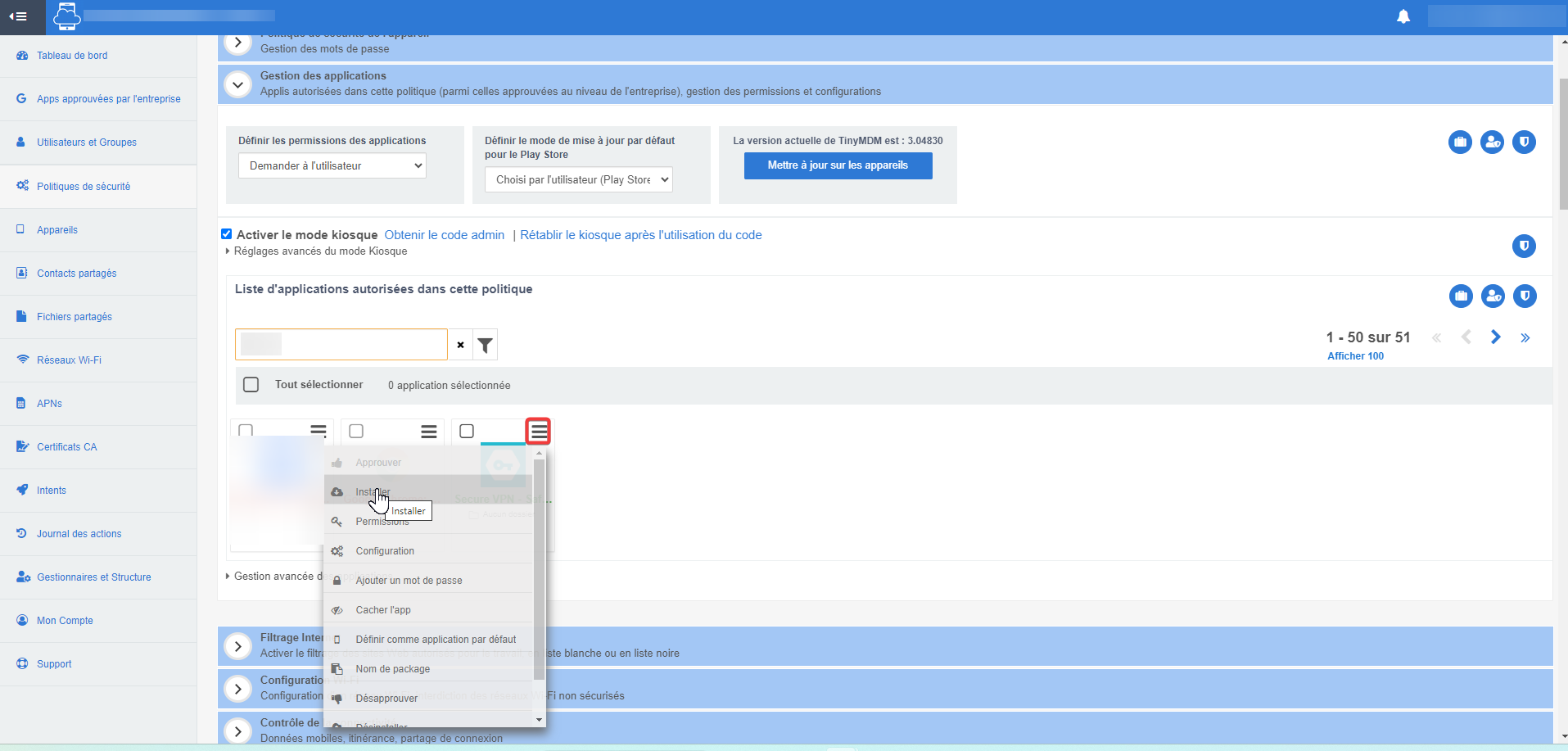Collapse the Gestion des applications section
This screenshot has width=1568, height=751.
pyautogui.click(x=237, y=84)
